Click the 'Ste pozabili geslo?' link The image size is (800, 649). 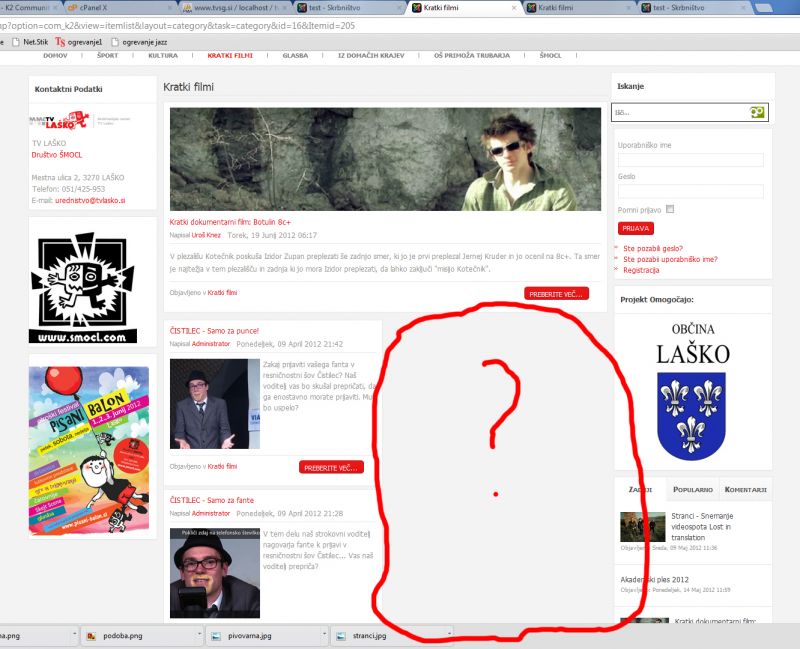pos(653,248)
